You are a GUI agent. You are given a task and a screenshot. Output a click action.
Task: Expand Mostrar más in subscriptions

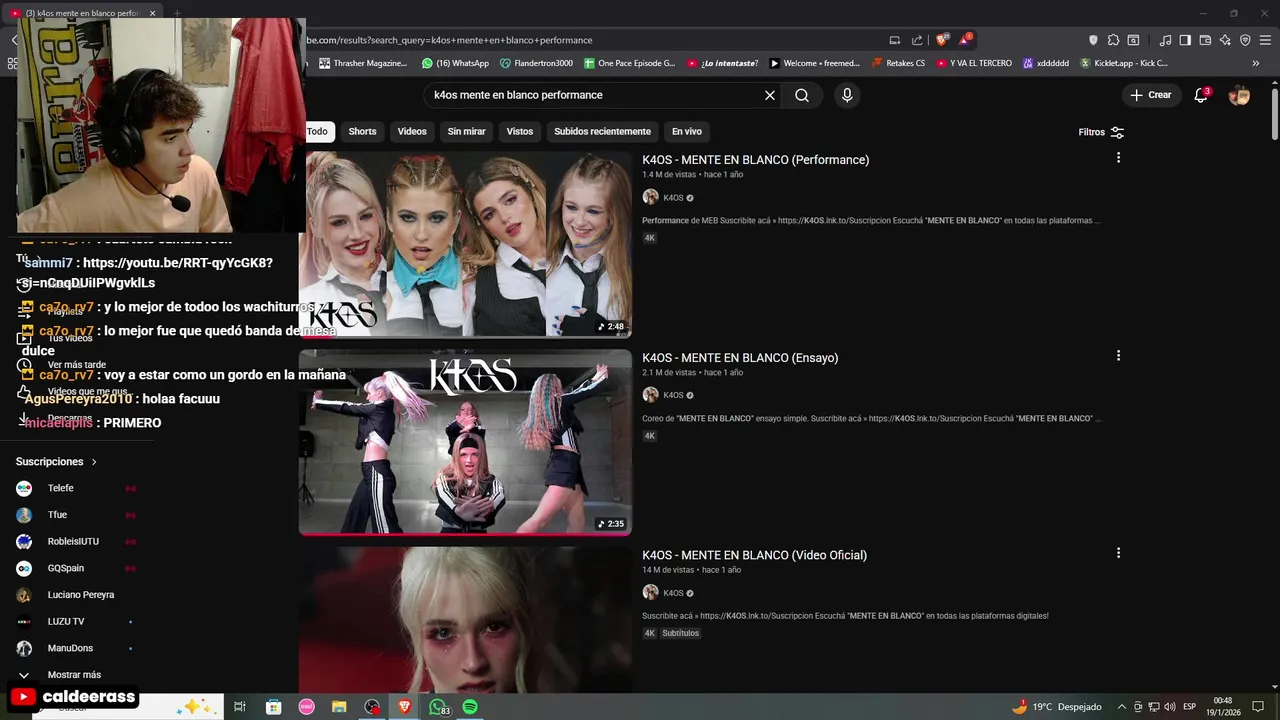pos(74,675)
